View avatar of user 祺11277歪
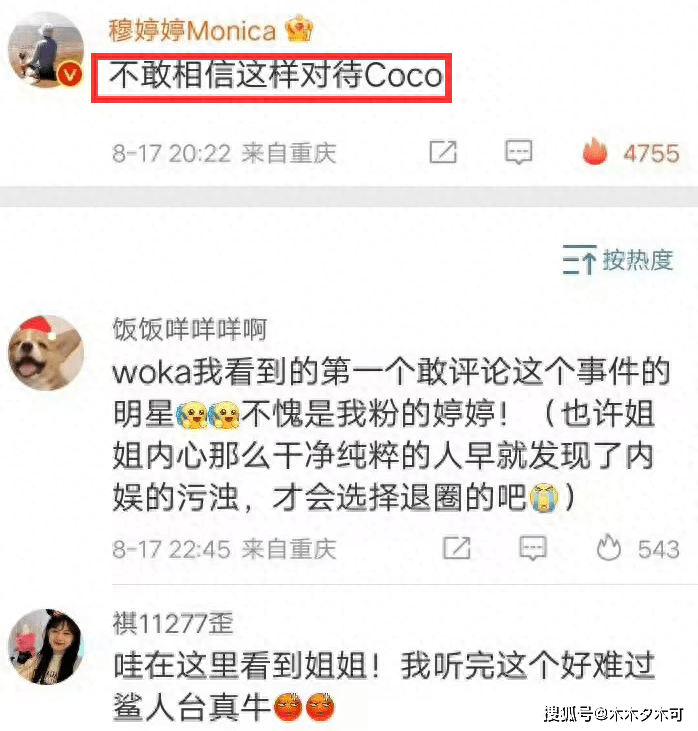The width and height of the screenshot is (698, 731). click(x=46, y=647)
